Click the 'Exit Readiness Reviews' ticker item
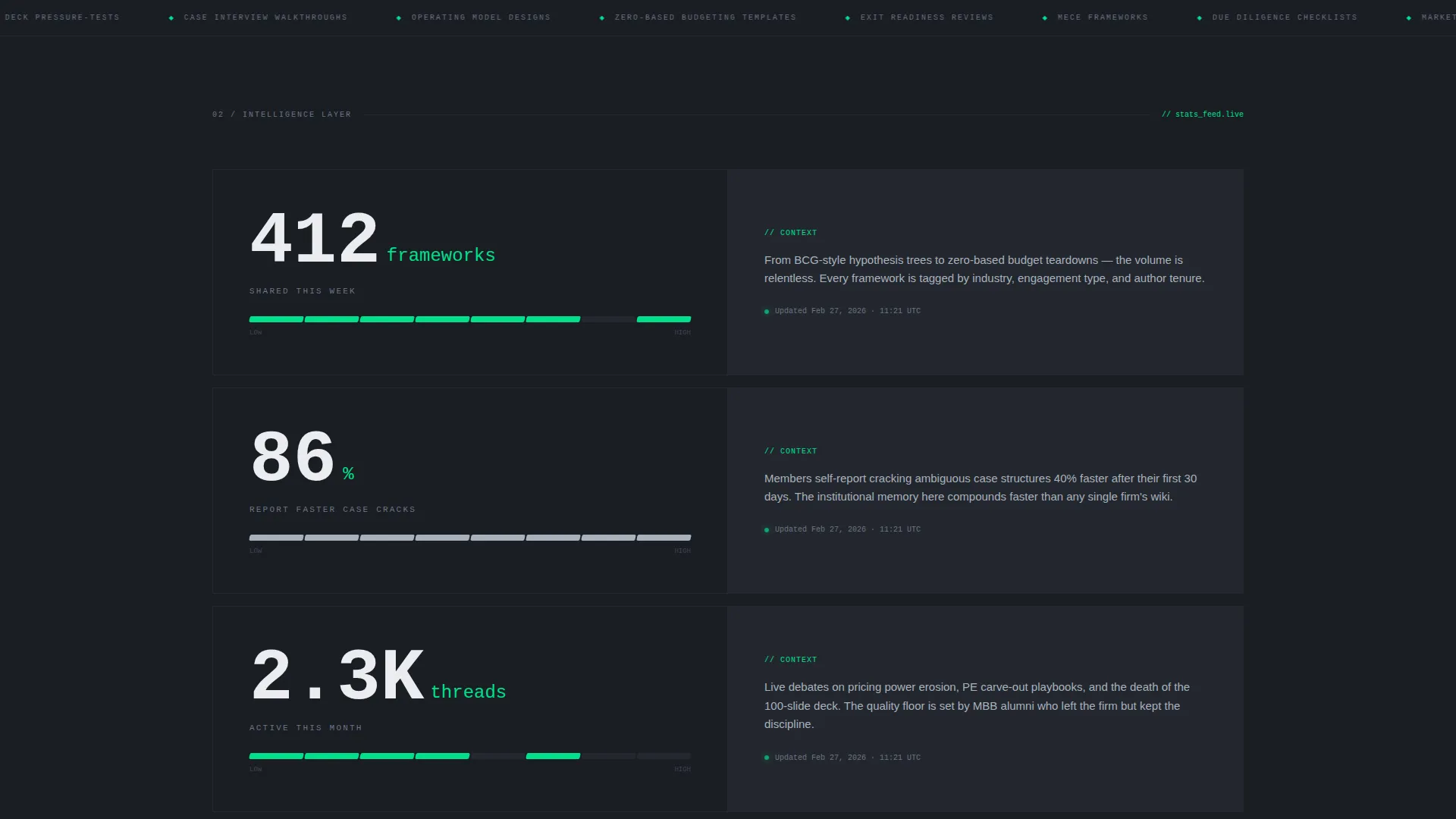The height and width of the screenshot is (819, 1456). 927,17
